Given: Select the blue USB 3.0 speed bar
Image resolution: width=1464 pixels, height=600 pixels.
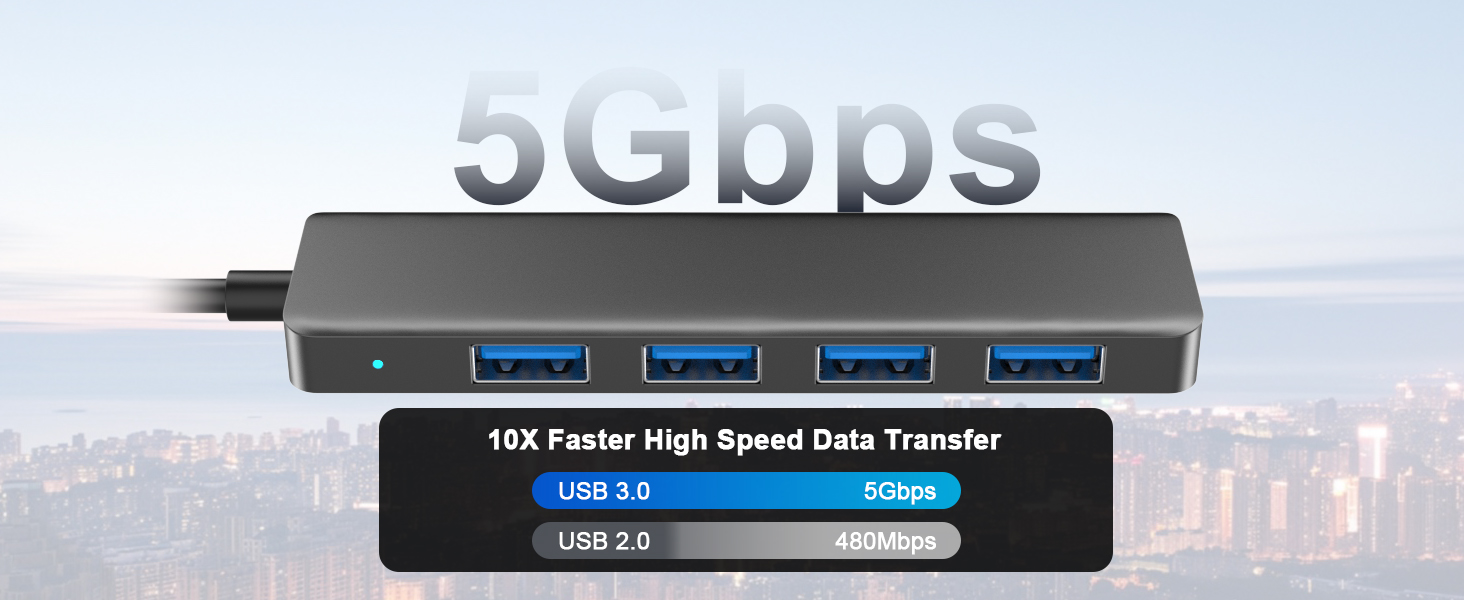Looking at the screenshot, I should coord(746,491).
